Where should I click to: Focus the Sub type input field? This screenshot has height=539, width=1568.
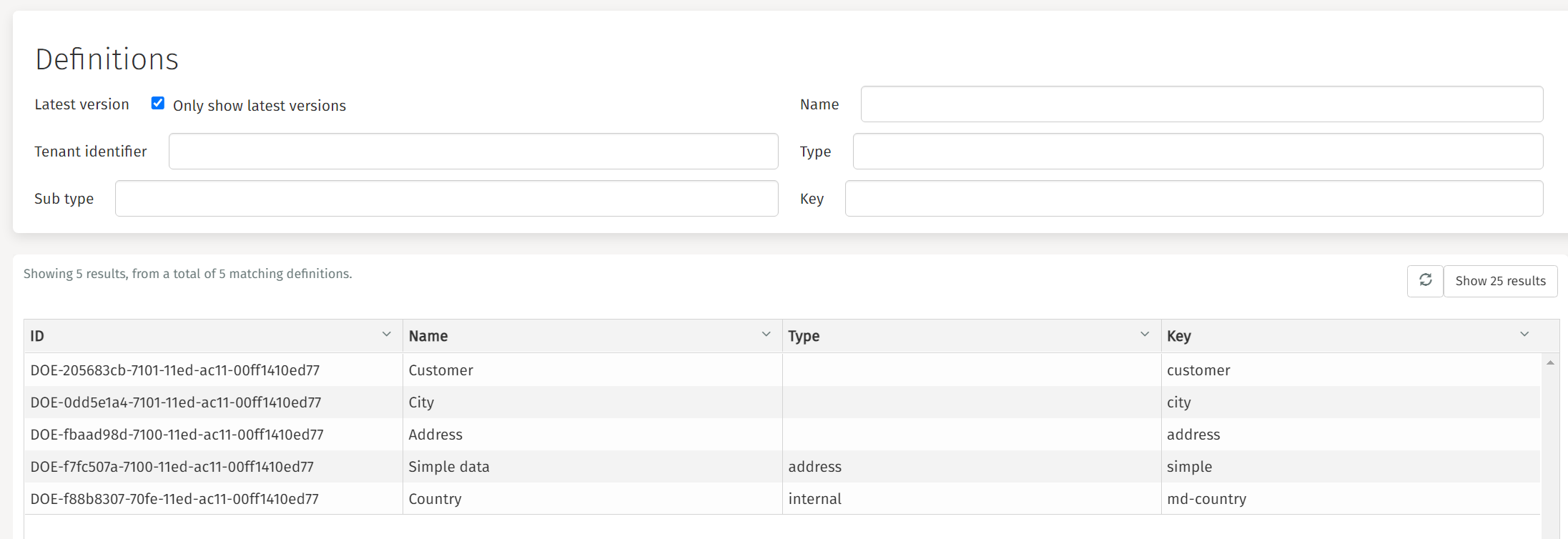point(446,198)
